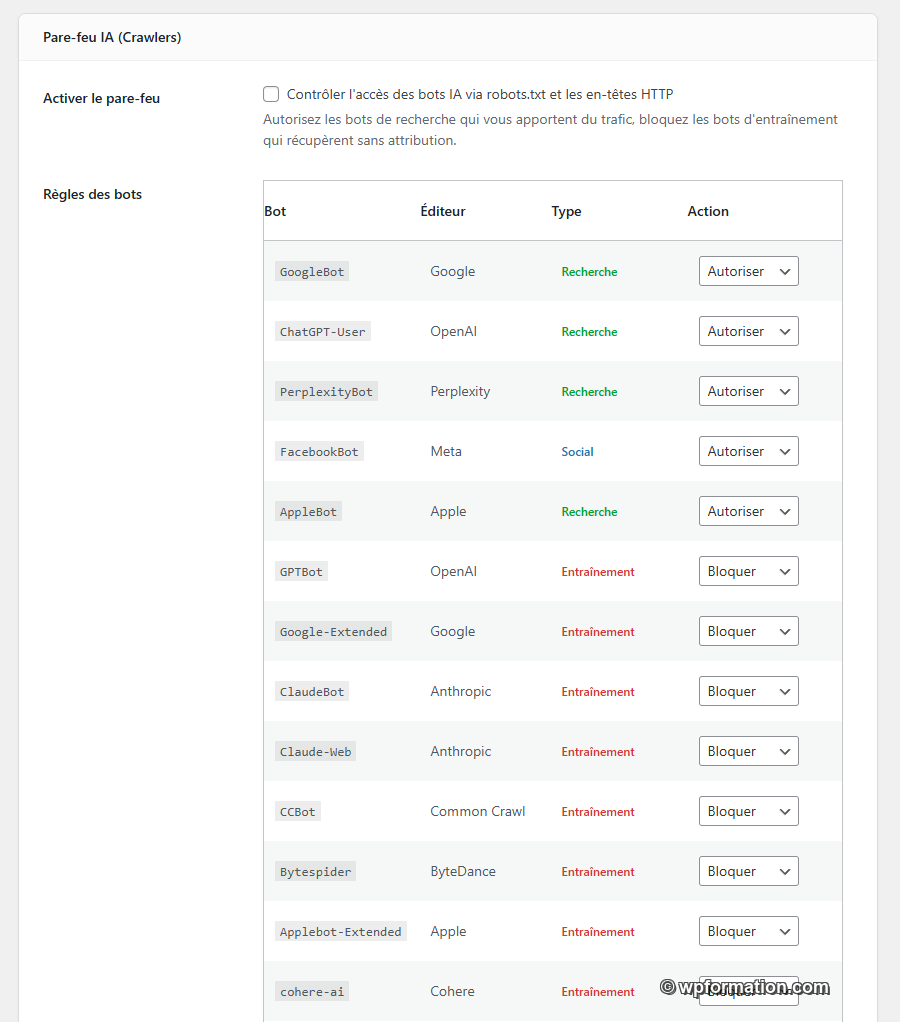The image size is (900, 1022).
Task: Click GoogleBot's Recherche type label
Action: tap(589, 272)
